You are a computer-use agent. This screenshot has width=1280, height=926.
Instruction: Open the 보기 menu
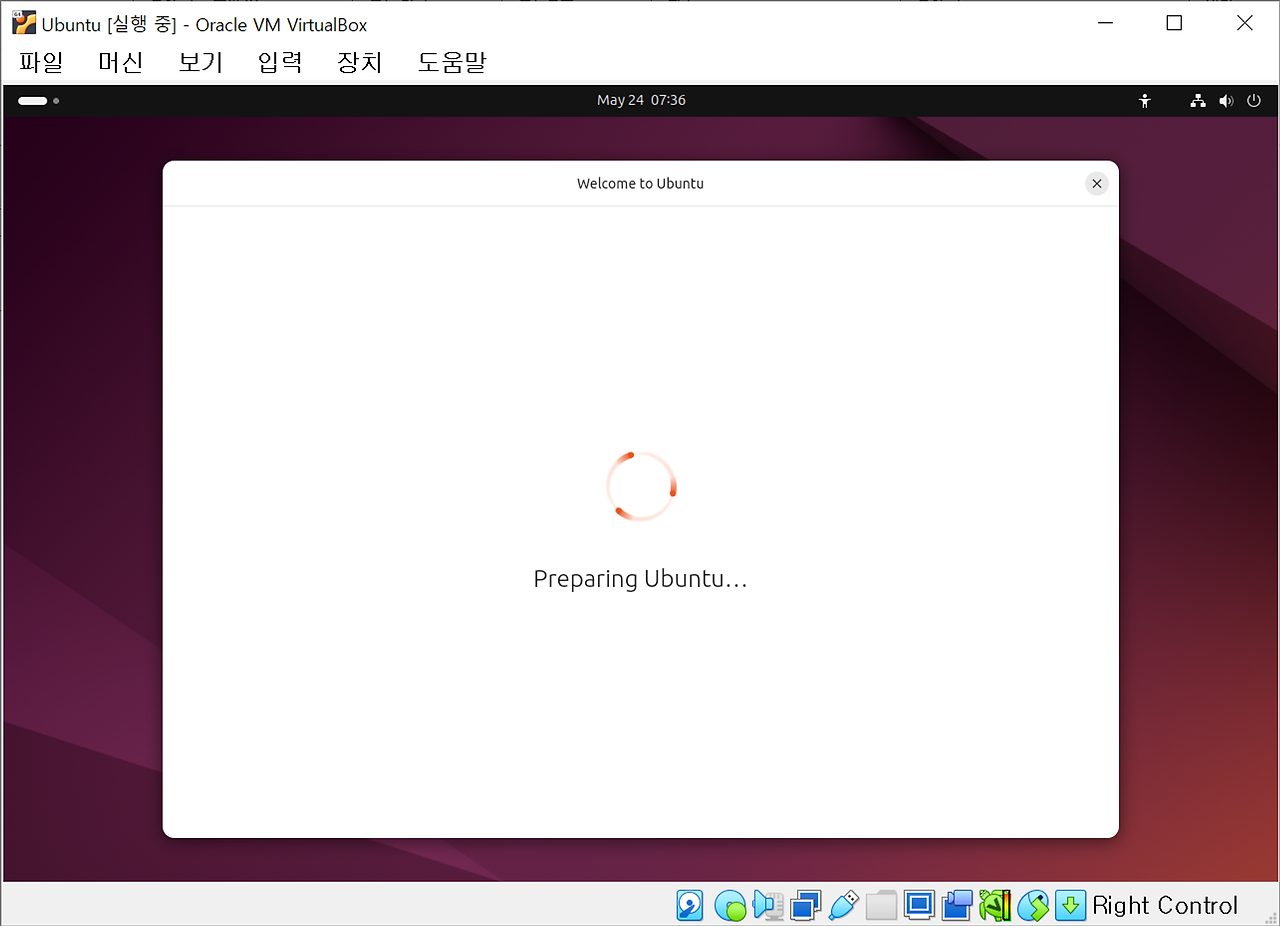tap(200, 62)
